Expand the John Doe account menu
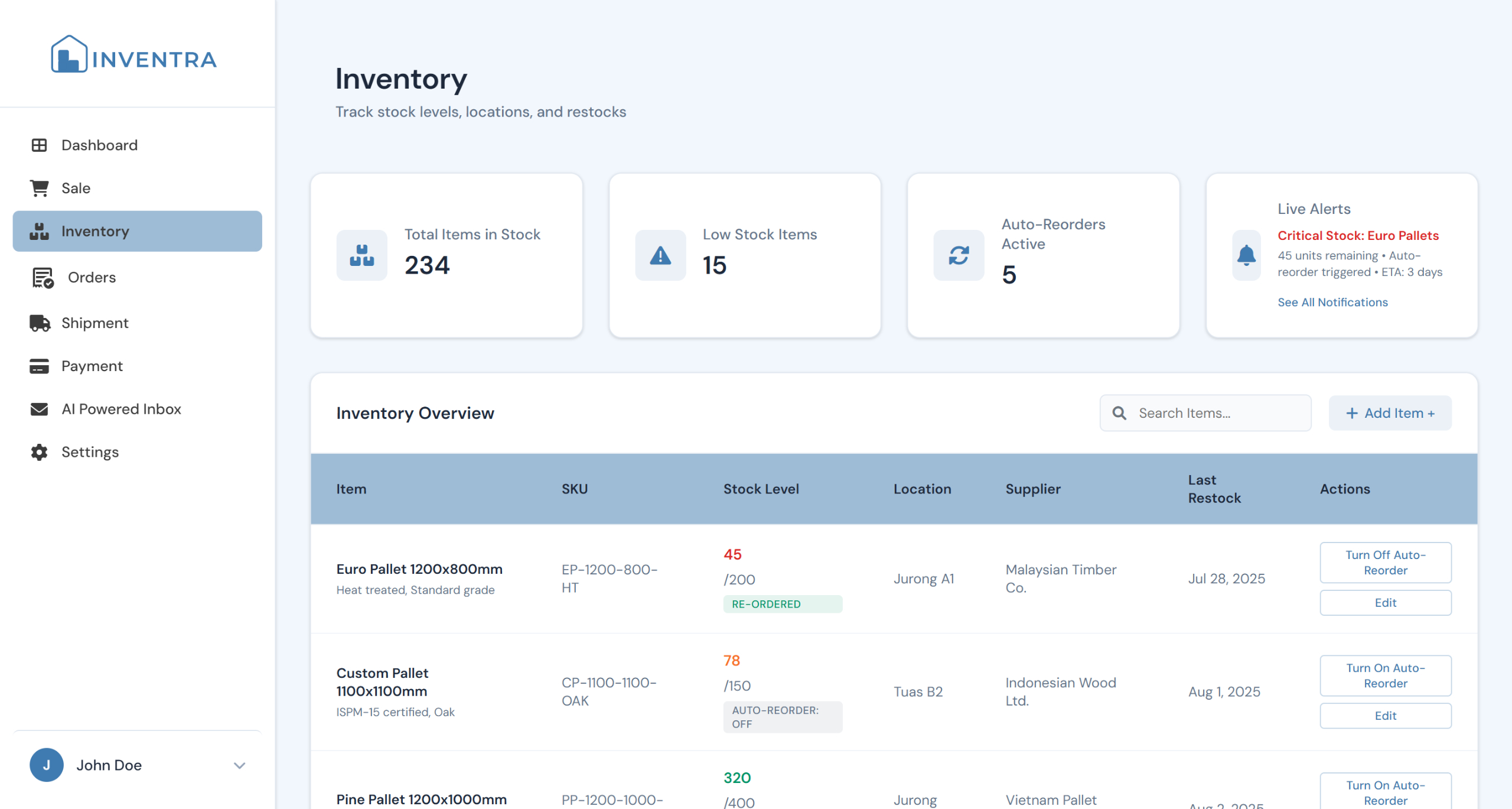1512x809 pixels. (239, 765)
